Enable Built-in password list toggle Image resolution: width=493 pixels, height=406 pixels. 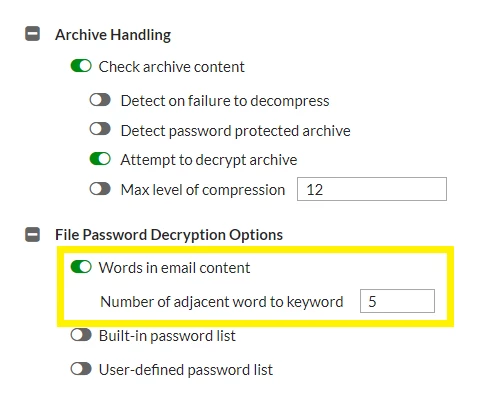(81, 335)
